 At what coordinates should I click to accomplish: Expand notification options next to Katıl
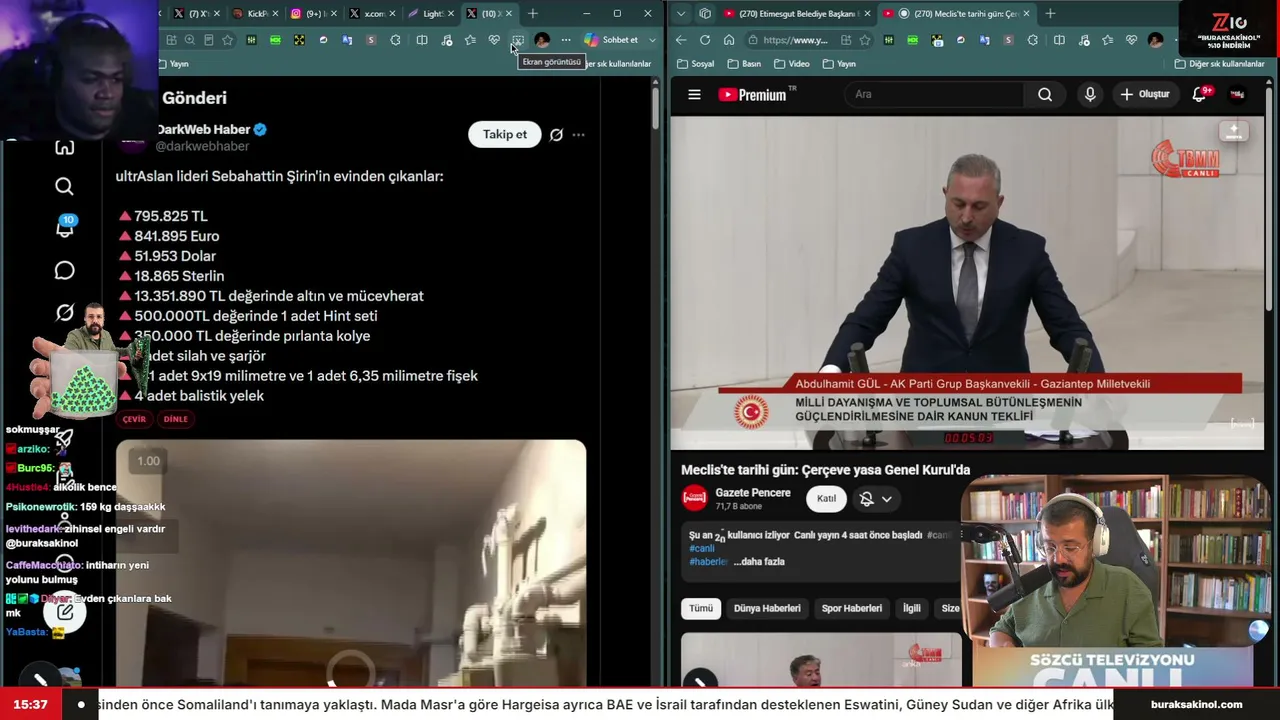[876, 499]
